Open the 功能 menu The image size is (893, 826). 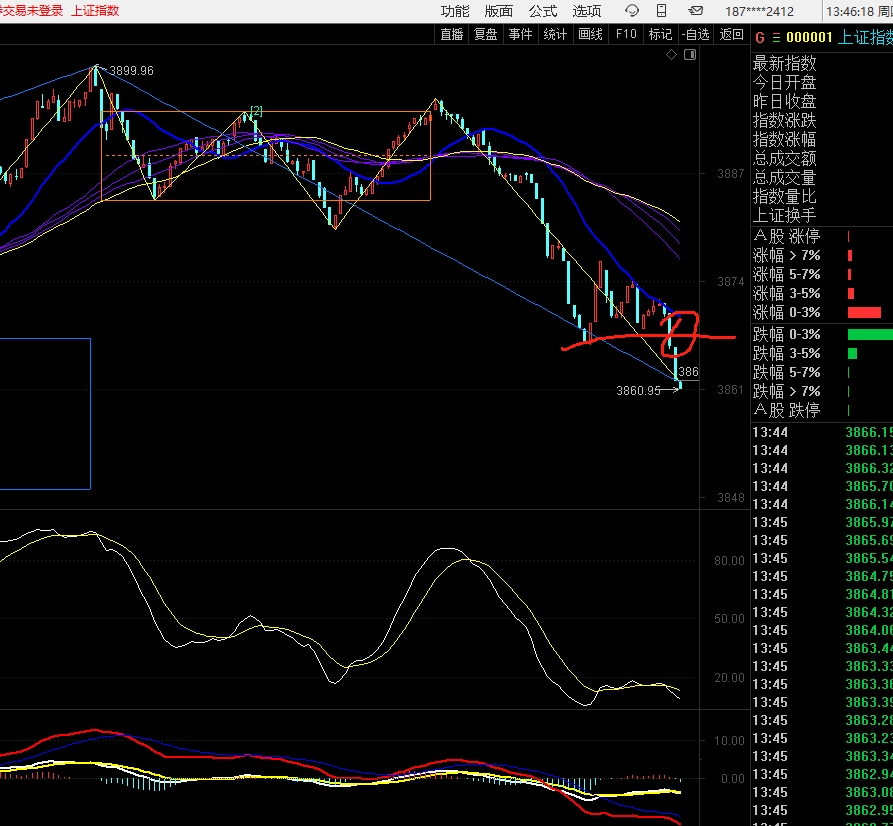pos(454,11)
